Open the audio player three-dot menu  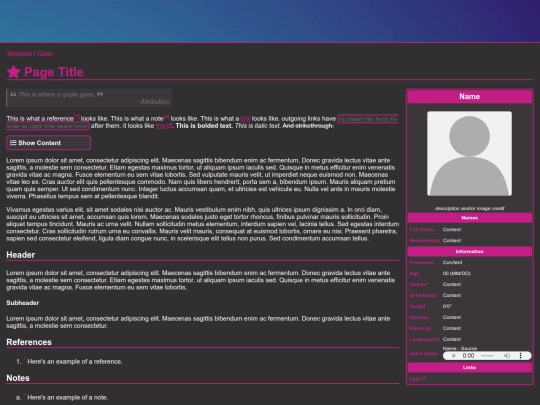(520, 356)
